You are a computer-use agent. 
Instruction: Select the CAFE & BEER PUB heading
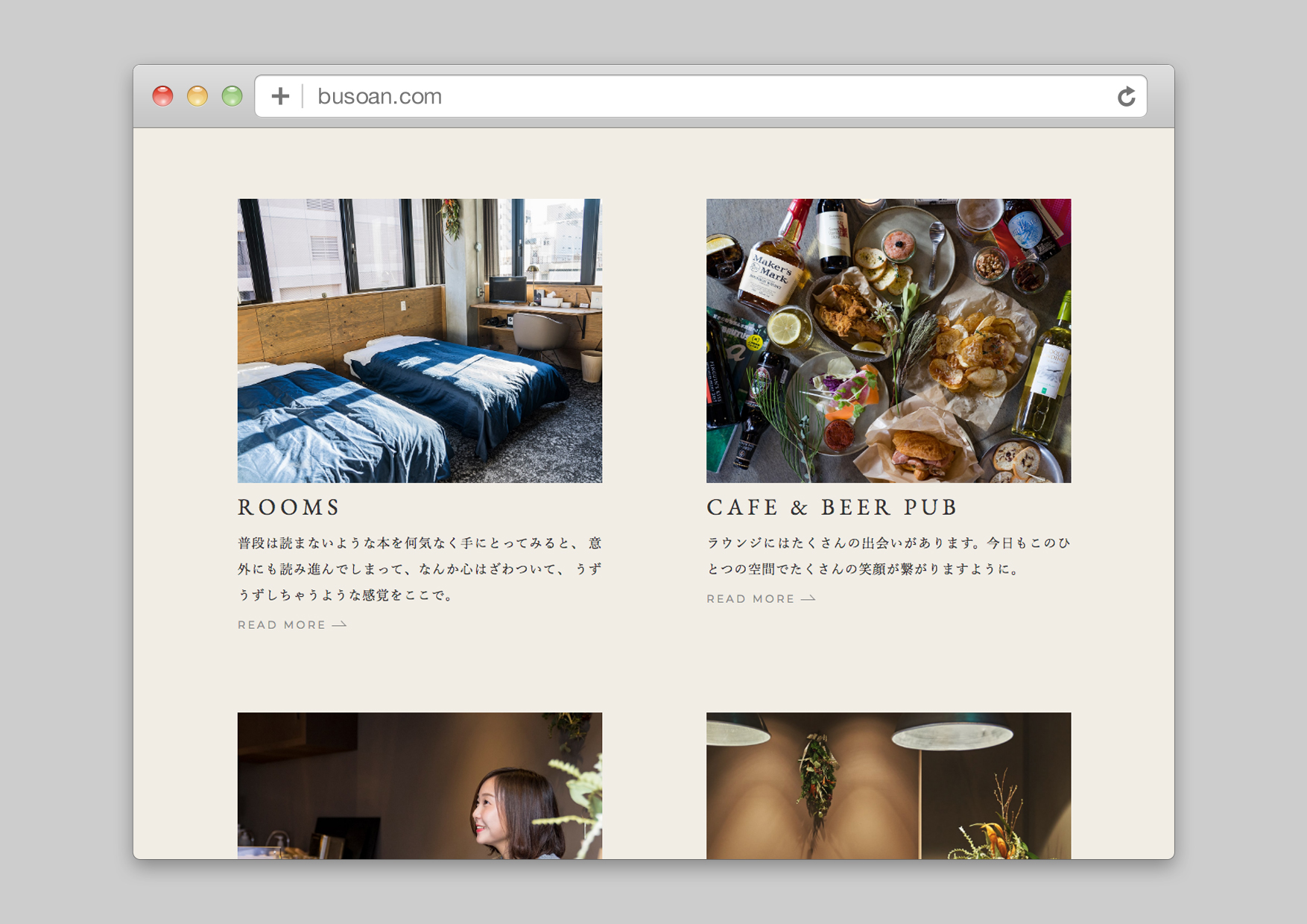click(x=832, y=507)
